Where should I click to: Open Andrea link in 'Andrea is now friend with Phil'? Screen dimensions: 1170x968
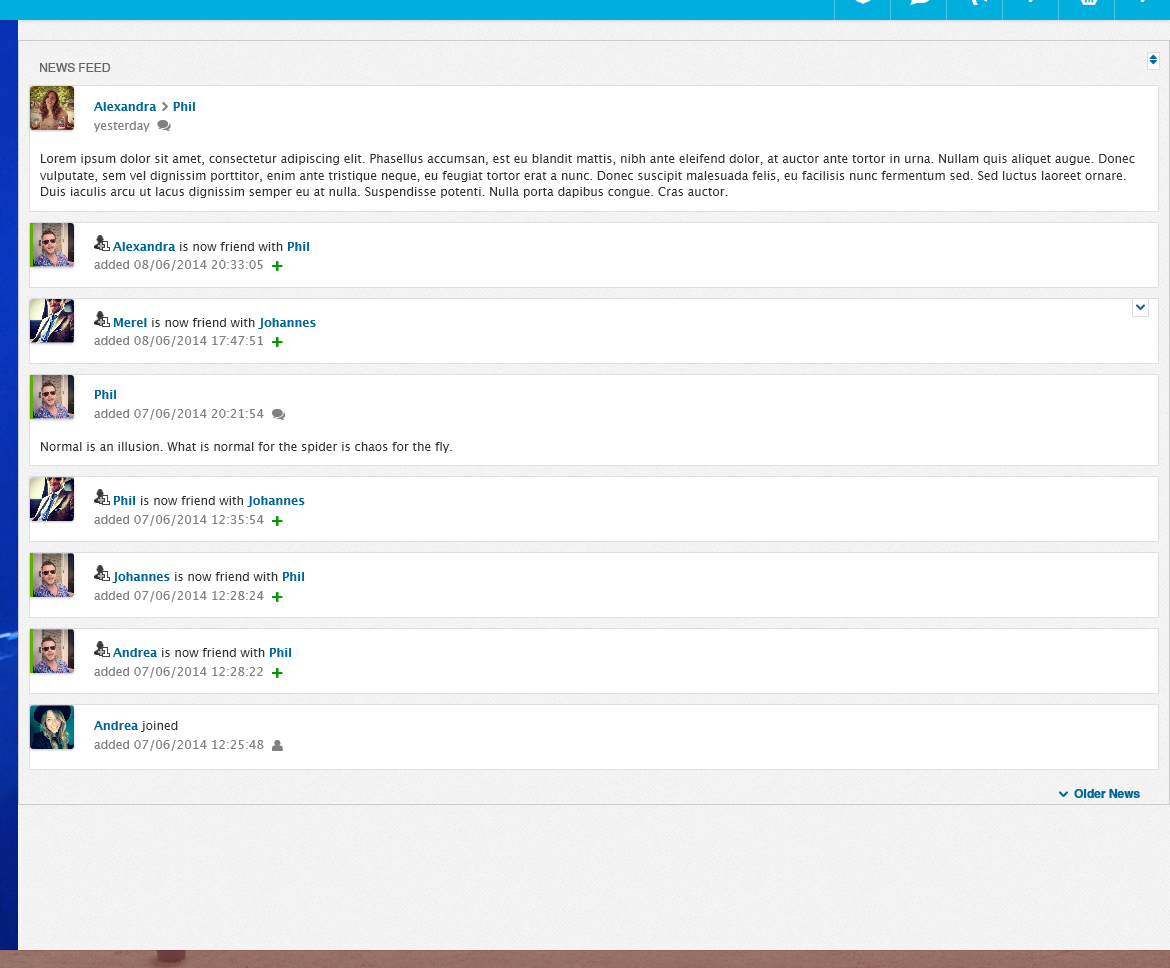click(135, 653)
